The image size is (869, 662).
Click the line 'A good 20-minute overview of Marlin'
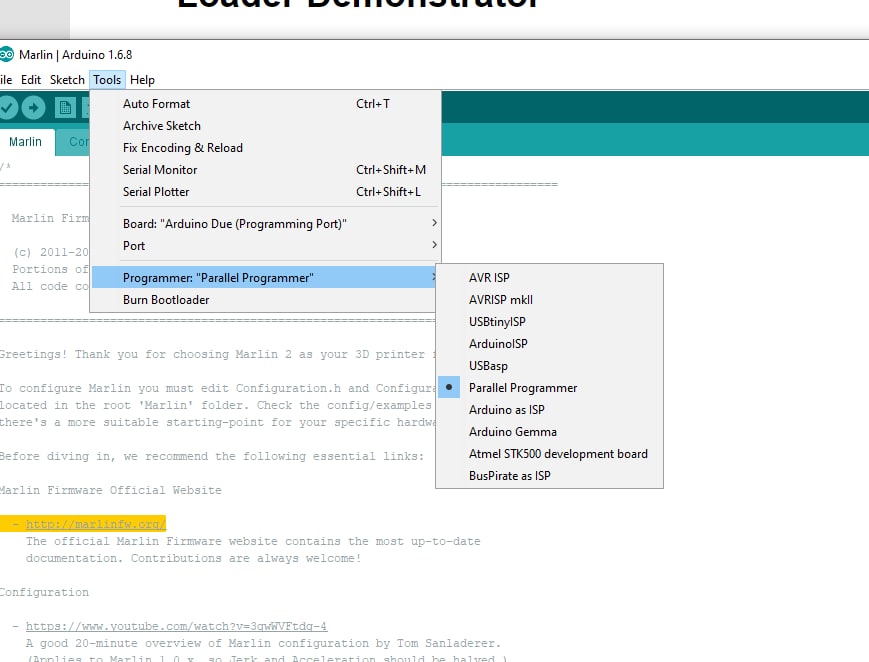(x=263, y=643)
